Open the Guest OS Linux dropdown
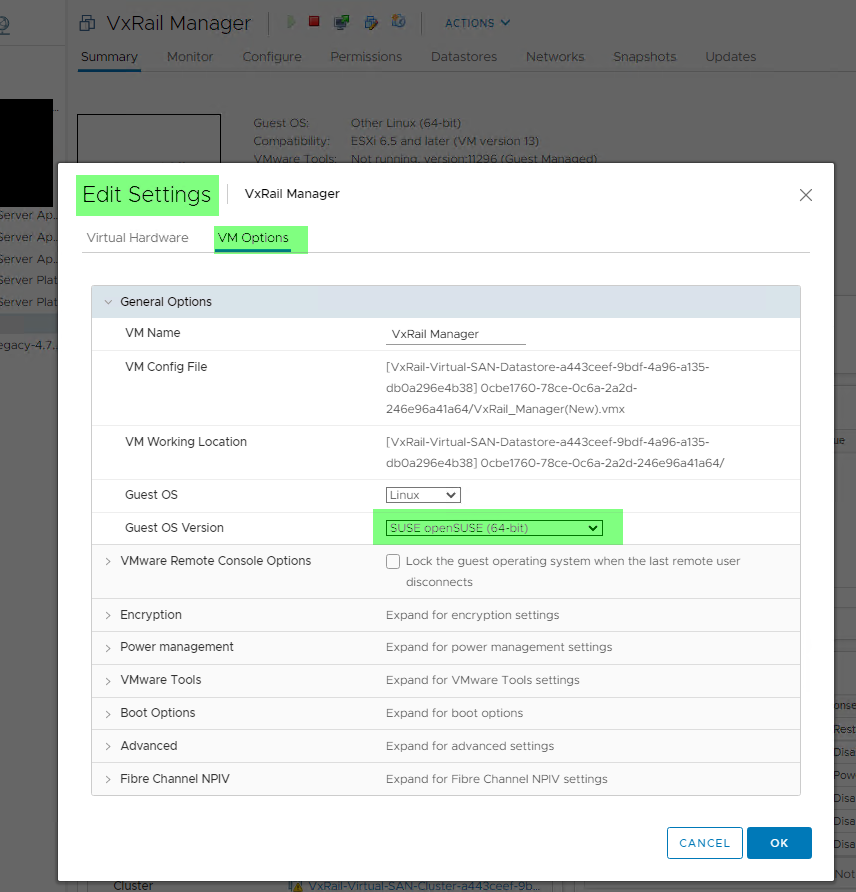This screenshot has width=856, height=892. pyautogui.click(x=423, y=495)
